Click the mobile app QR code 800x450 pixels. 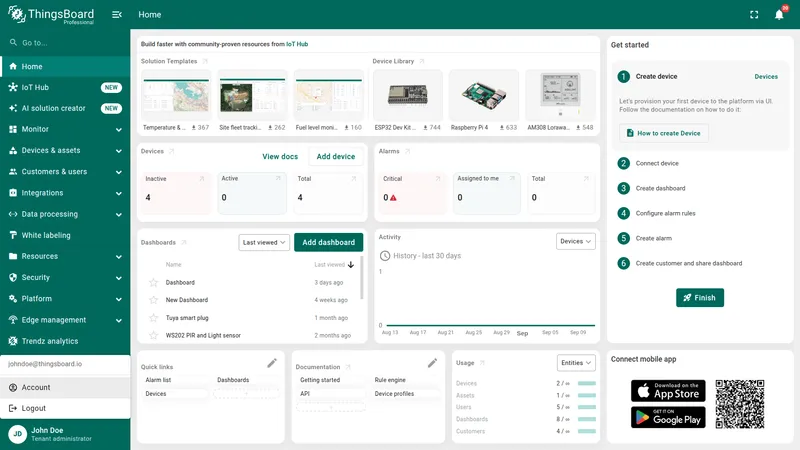point(740,404)
